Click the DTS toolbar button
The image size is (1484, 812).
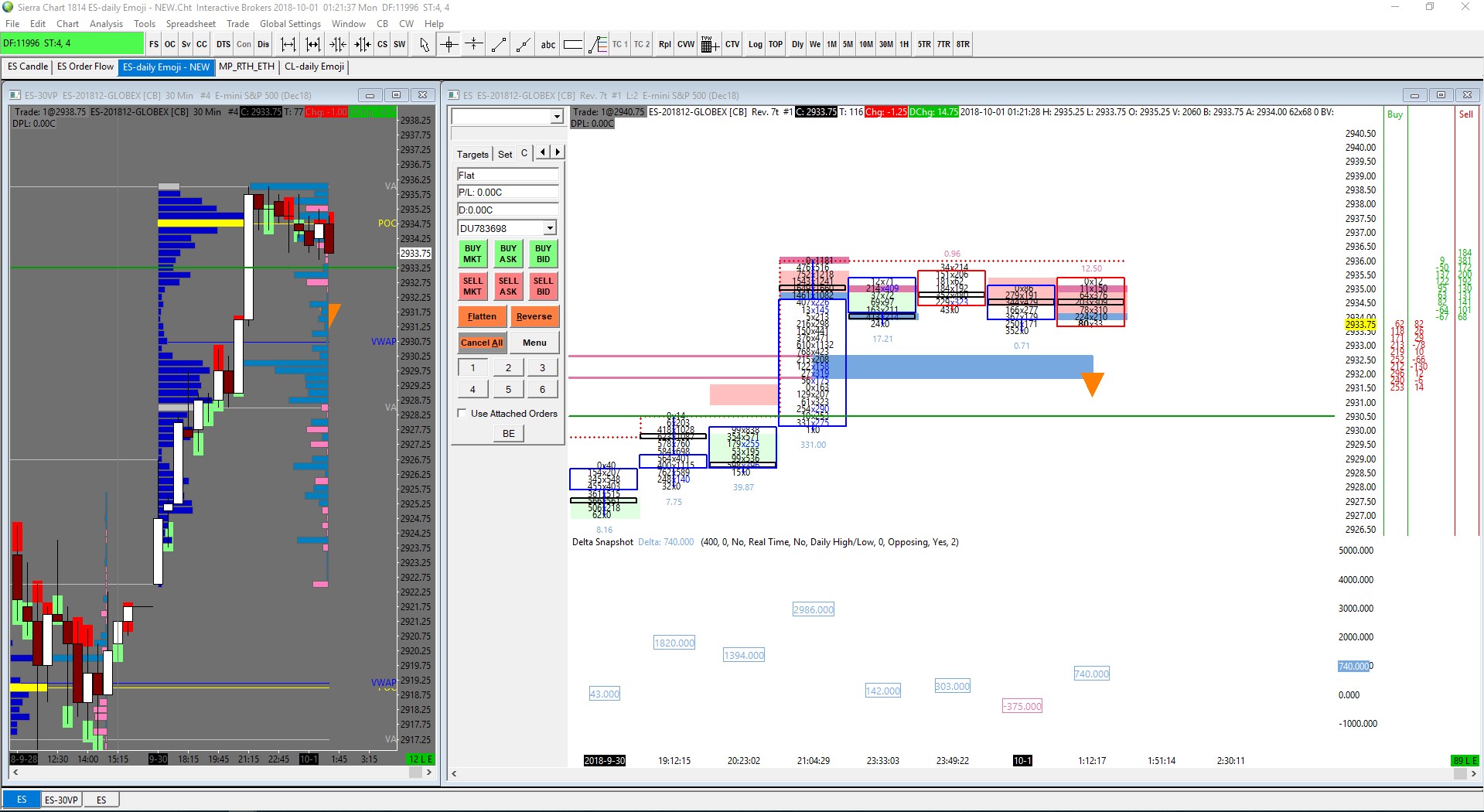tap(223, 44)
